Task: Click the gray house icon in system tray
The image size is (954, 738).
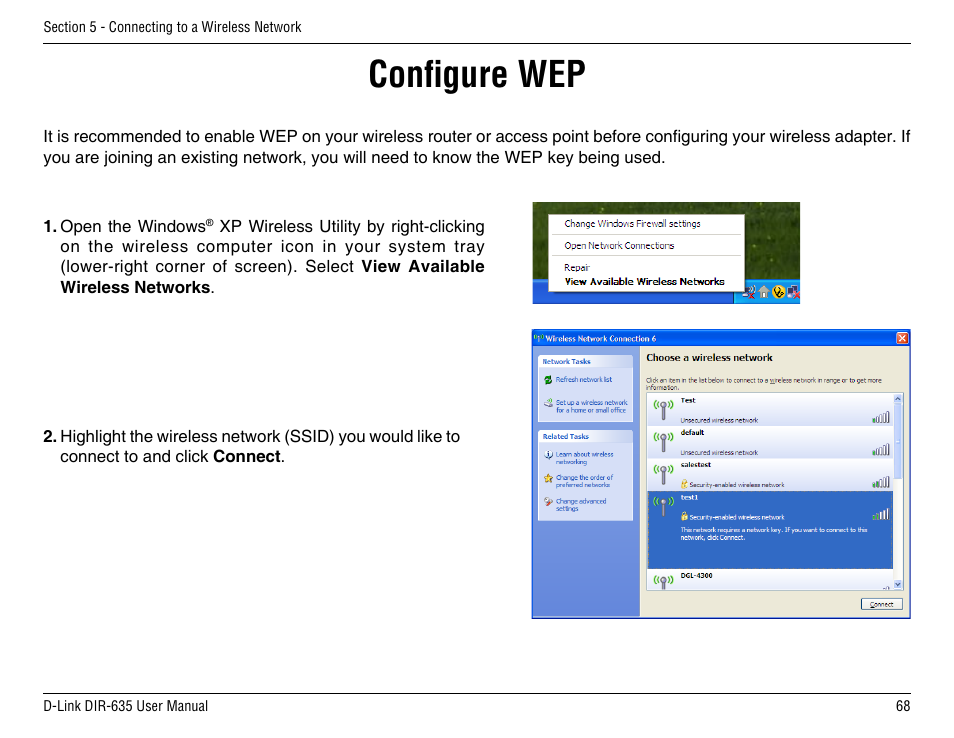Action: (x=764, y=293)
